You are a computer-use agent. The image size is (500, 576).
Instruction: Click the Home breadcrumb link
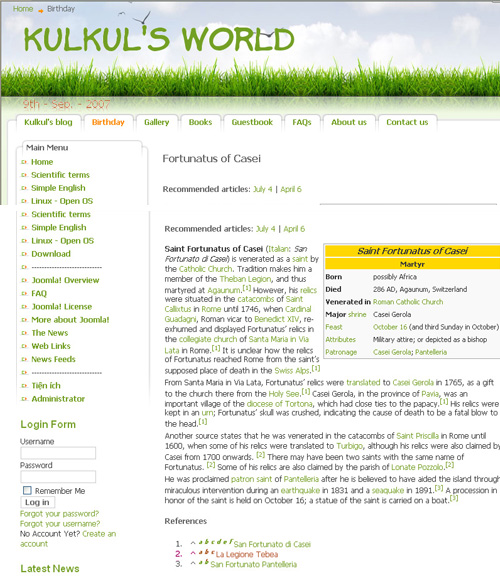(23, 9)
